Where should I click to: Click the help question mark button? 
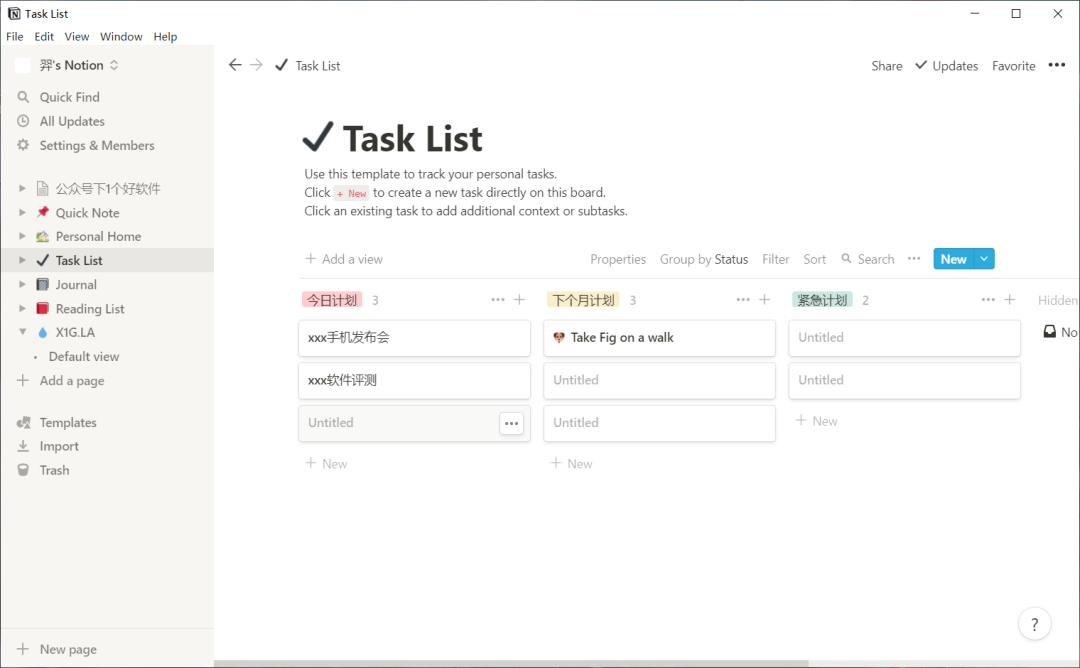tap(1034, 624)
